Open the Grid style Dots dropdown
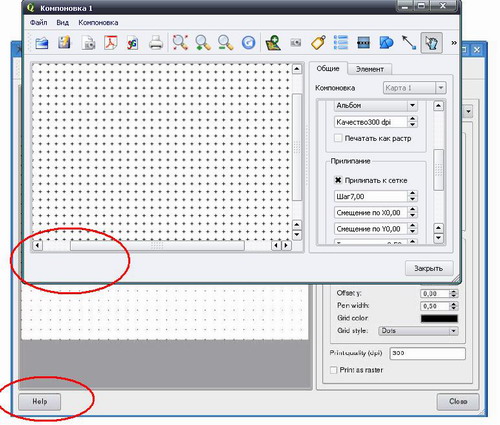This screenshot has height=425, width=500. coord(418,331)
